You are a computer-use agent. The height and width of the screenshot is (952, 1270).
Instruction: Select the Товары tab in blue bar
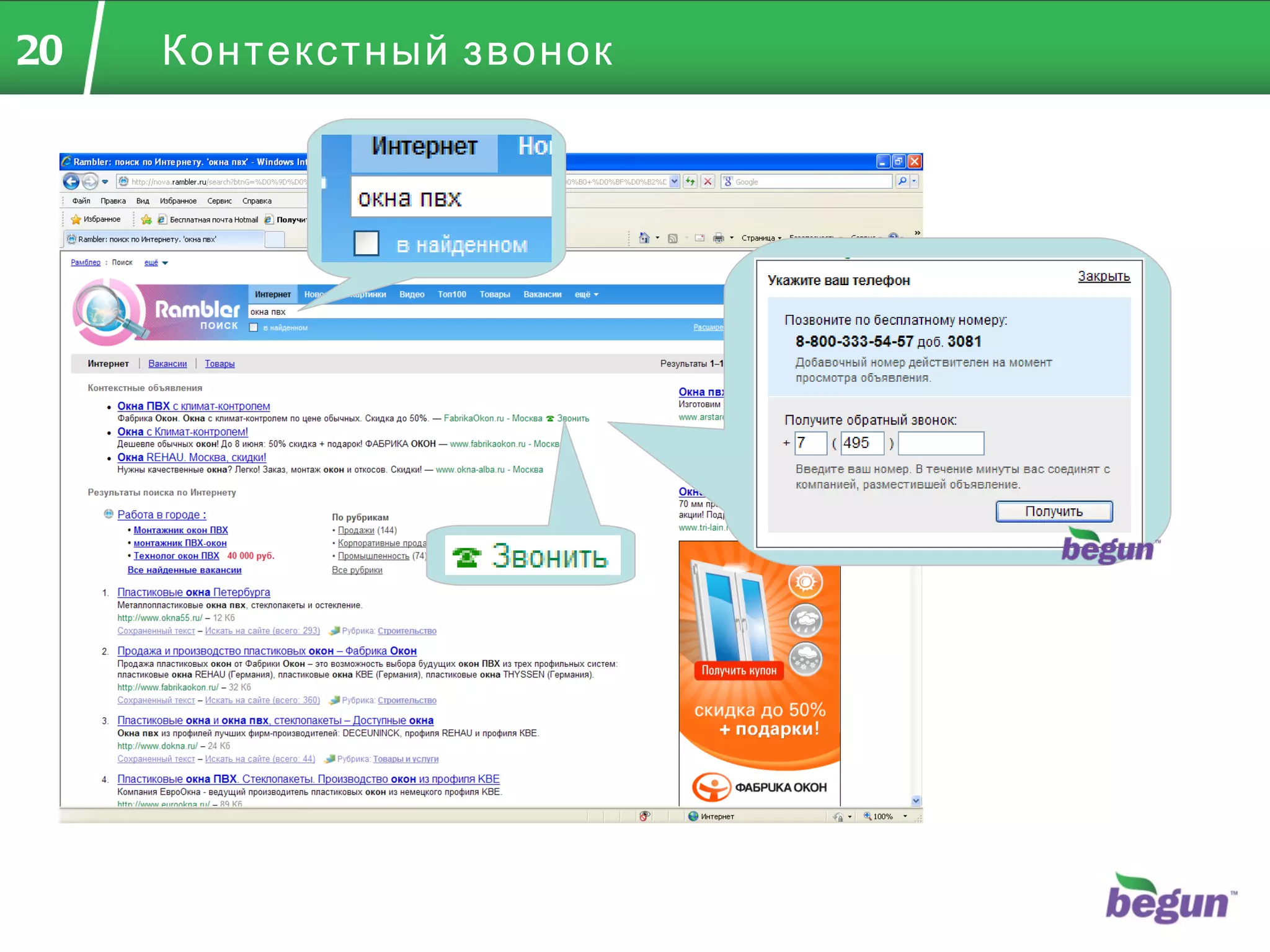(x=494, y=294)
